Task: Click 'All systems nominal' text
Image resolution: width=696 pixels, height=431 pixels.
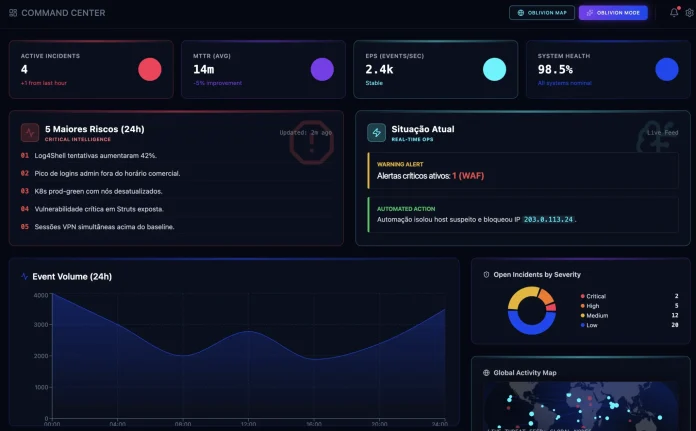Action: tap(564, 83)
